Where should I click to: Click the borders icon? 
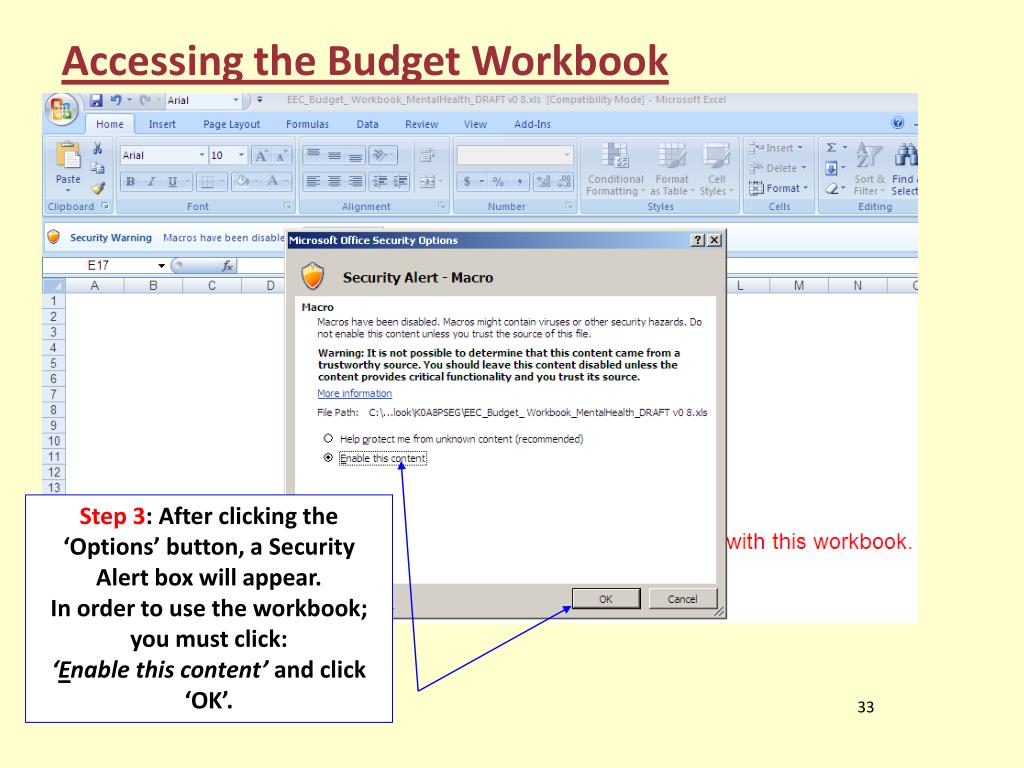[206, 182]
